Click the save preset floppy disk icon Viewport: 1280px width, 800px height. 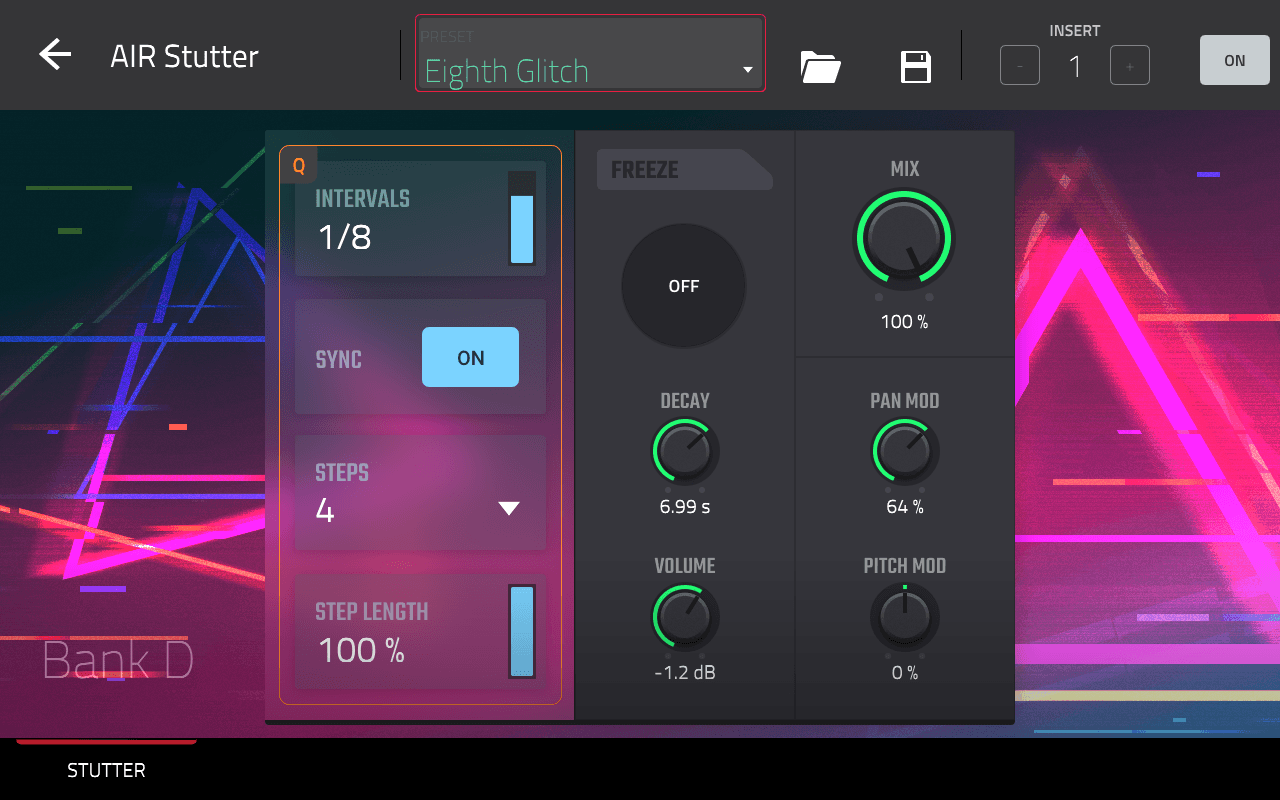pos(916,67)
